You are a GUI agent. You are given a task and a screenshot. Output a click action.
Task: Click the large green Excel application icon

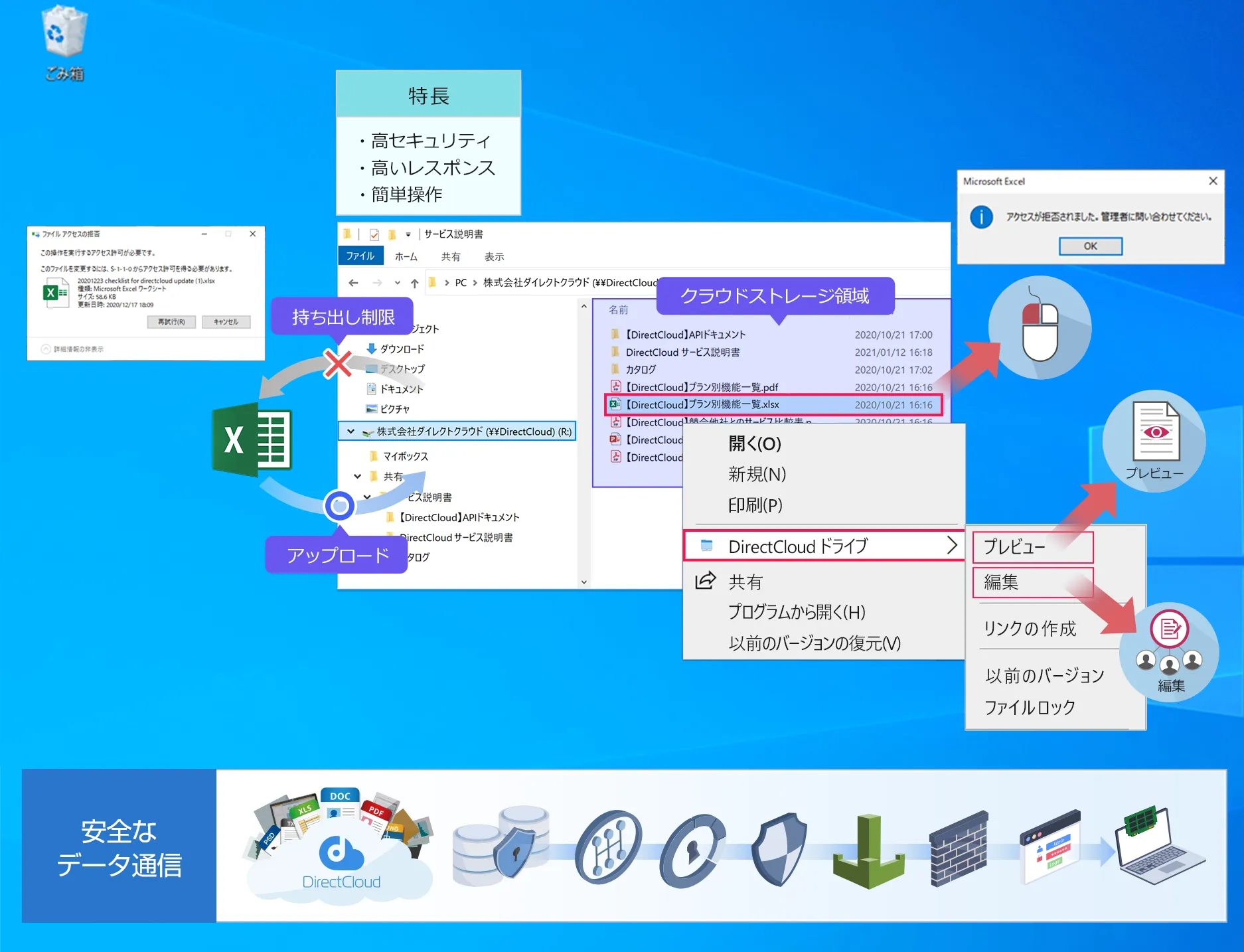(x=252, y=439)
